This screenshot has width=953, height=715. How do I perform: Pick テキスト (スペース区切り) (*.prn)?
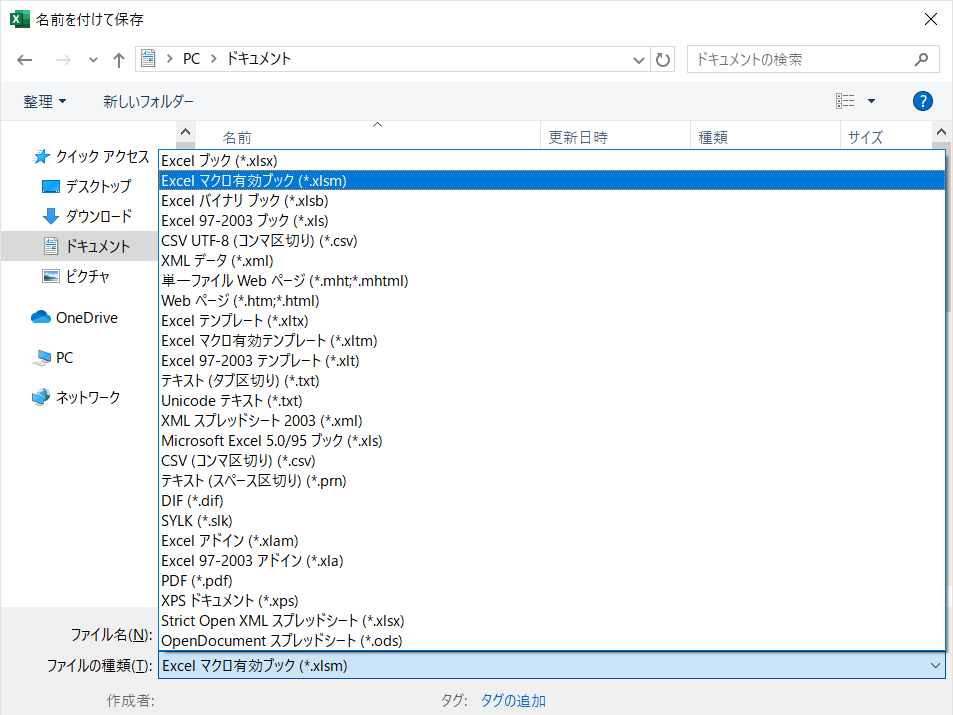point(552,481)
